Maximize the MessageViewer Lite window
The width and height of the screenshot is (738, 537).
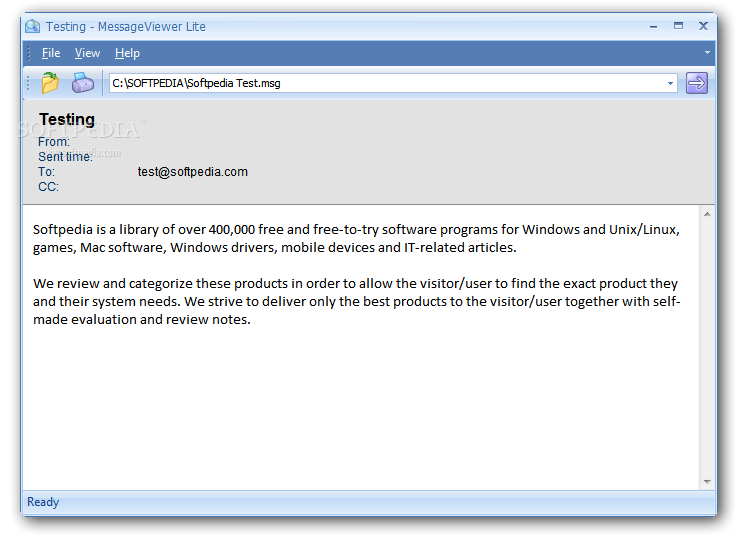tap(678, 26)
